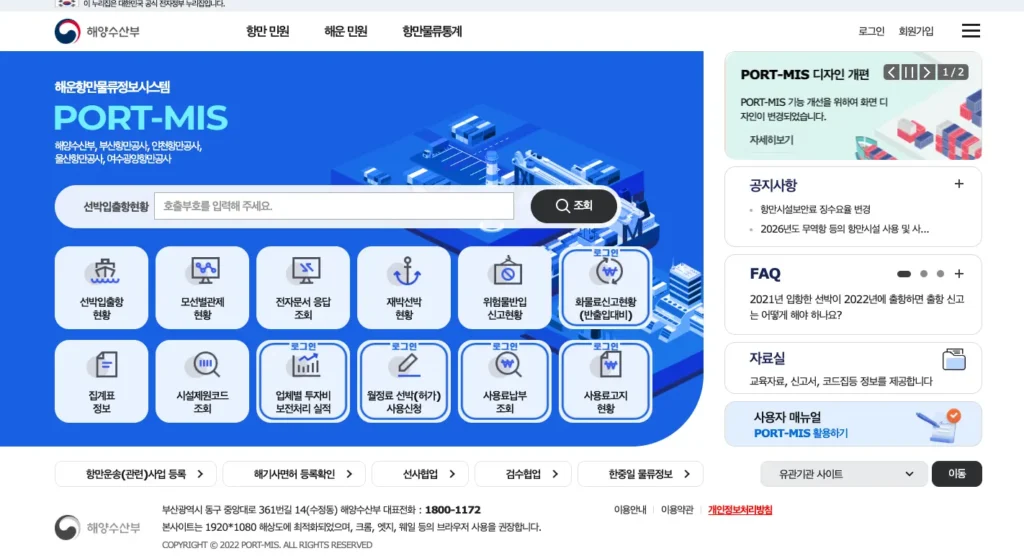Open 자세히보기 on the banner
Image resolution: width=1024 pixels, height=556 pixels.
click(771, 140)
